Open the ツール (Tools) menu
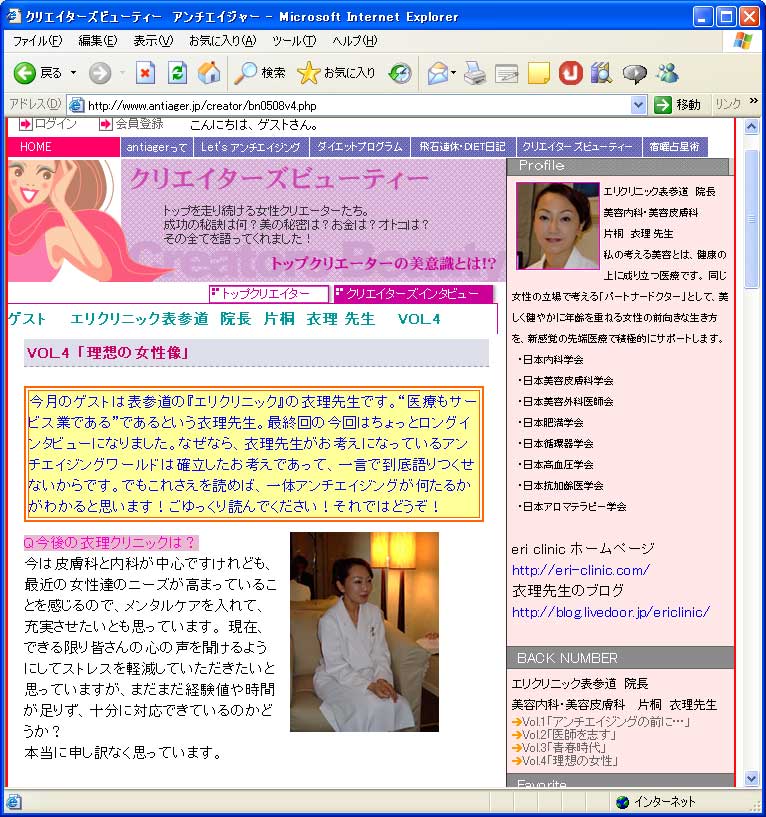 coord(293,41)
